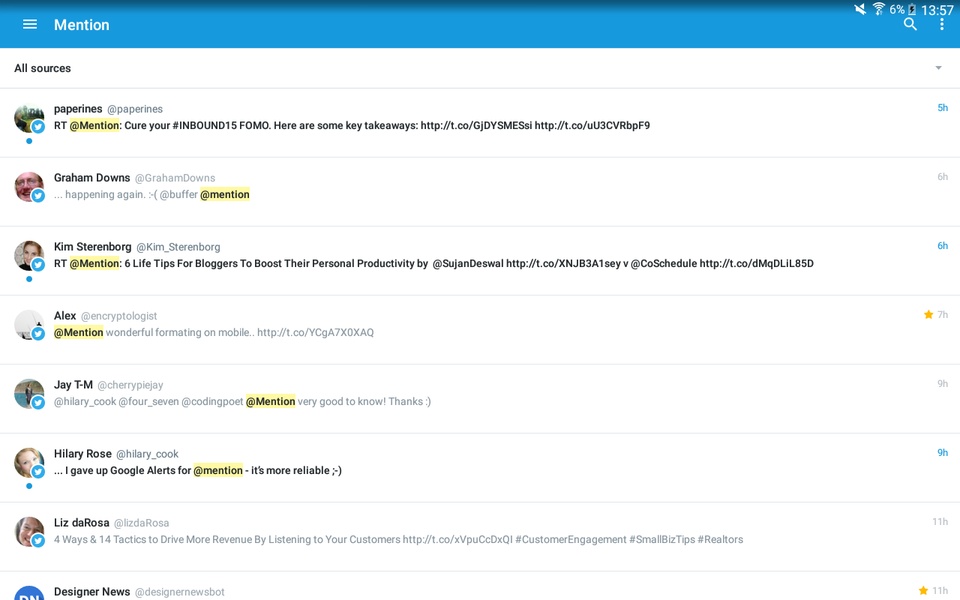Viewport: 960px width, 600px height.
Task: Click the #CustomerEngagement hashtag
Action: point(571,539)
